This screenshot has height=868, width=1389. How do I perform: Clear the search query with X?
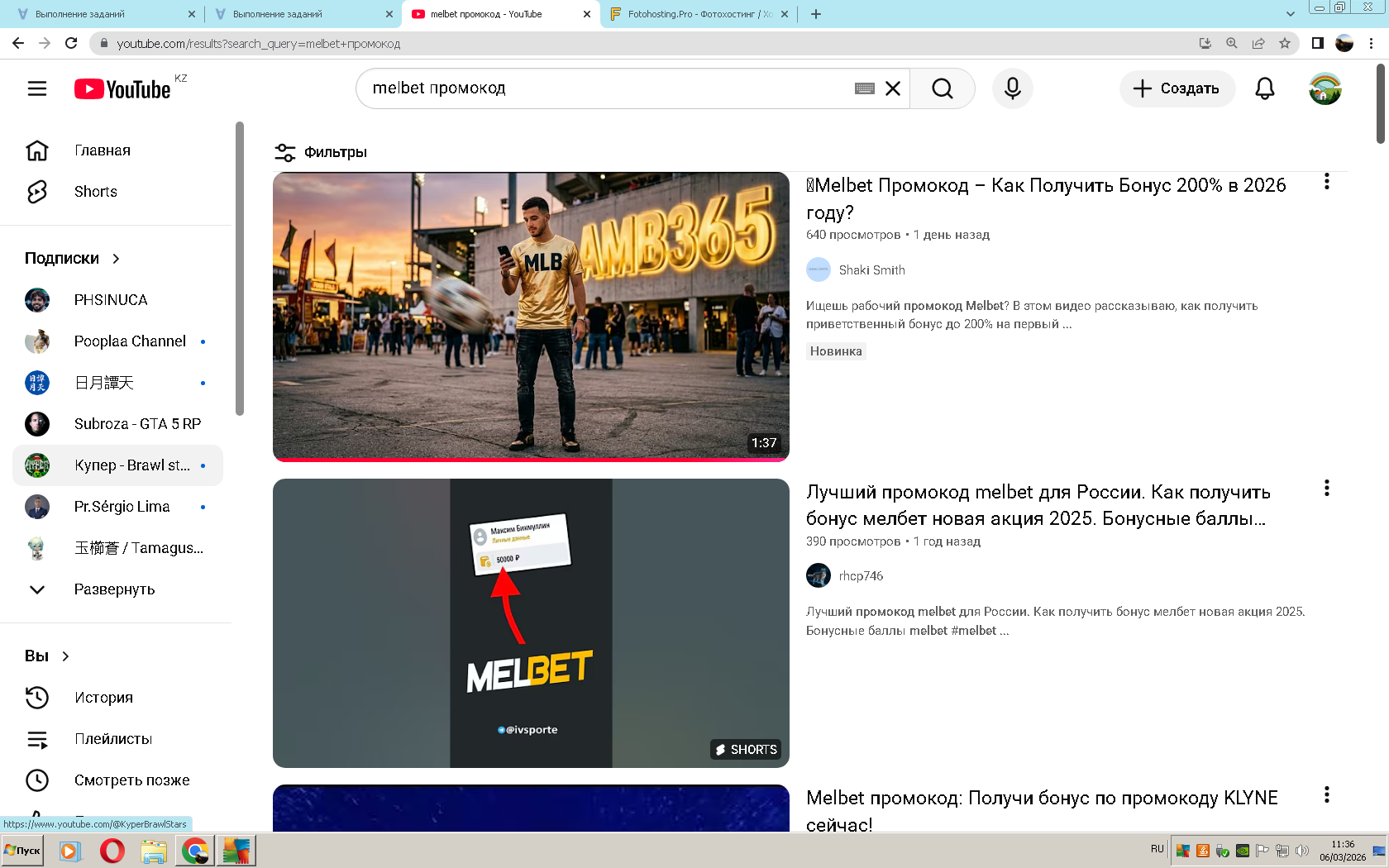click(x=893, y=88)
